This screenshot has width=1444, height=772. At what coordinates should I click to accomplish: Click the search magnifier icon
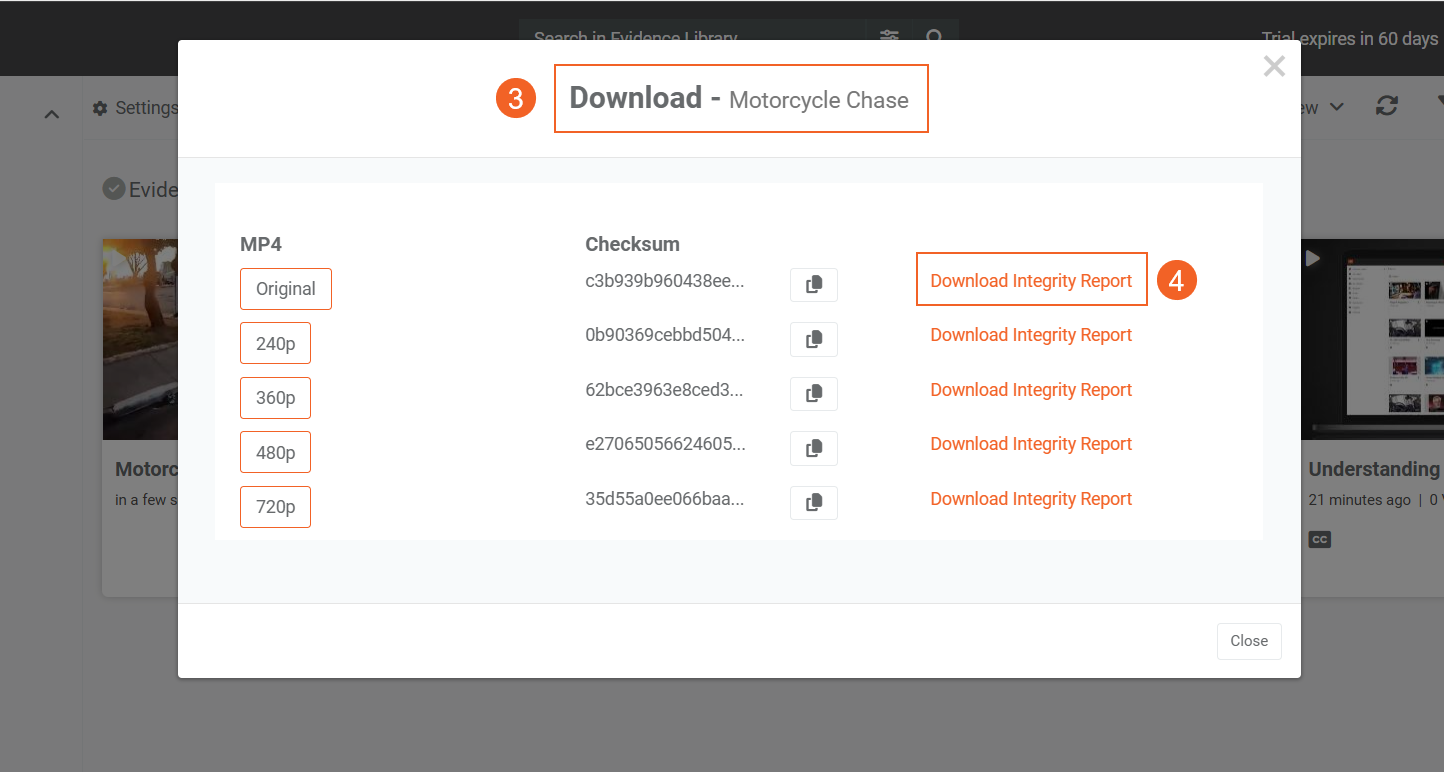click(935, 38)
